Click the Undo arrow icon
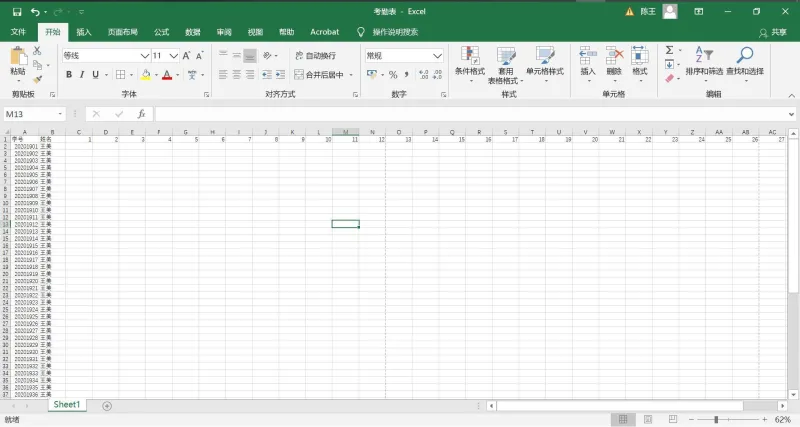800x427 pixels. 35,12
